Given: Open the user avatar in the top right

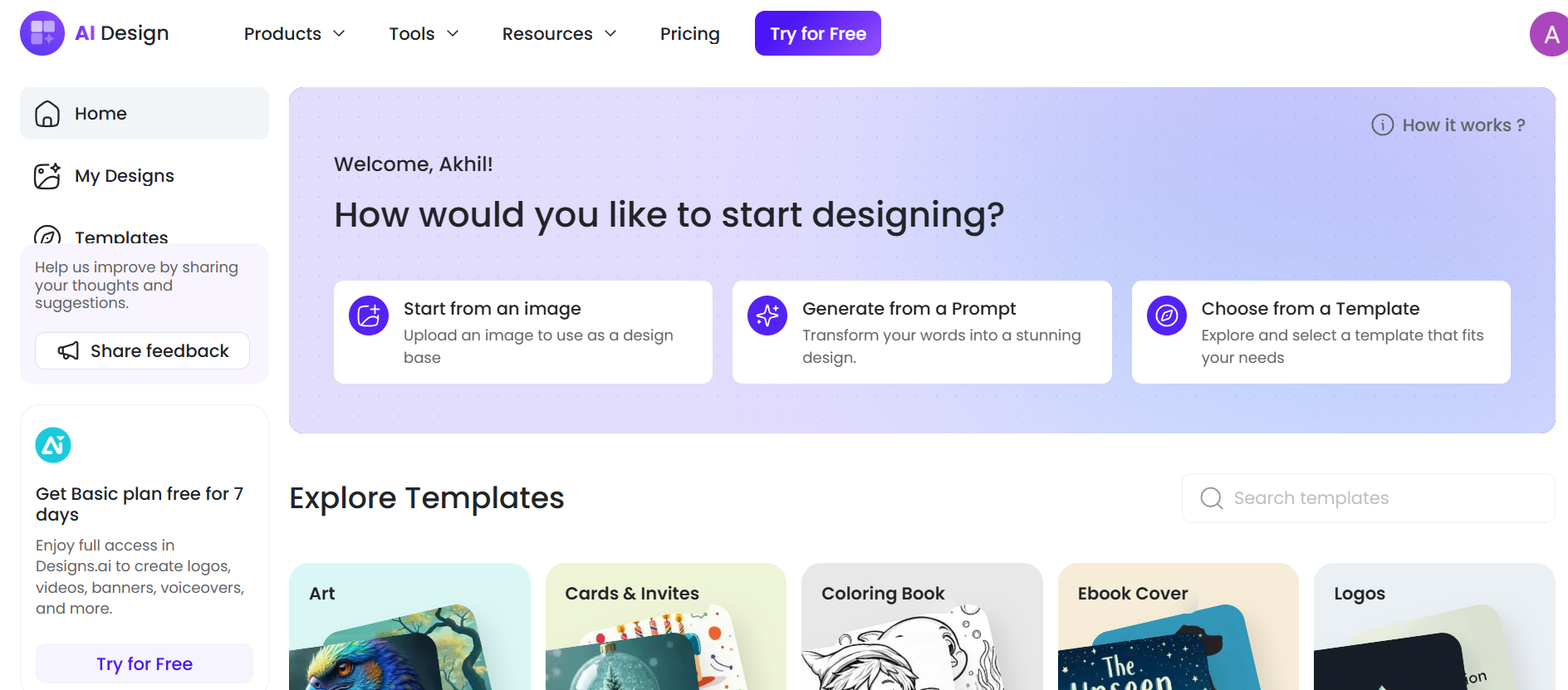Looking at the screenshot, I should click(1550, 33).
